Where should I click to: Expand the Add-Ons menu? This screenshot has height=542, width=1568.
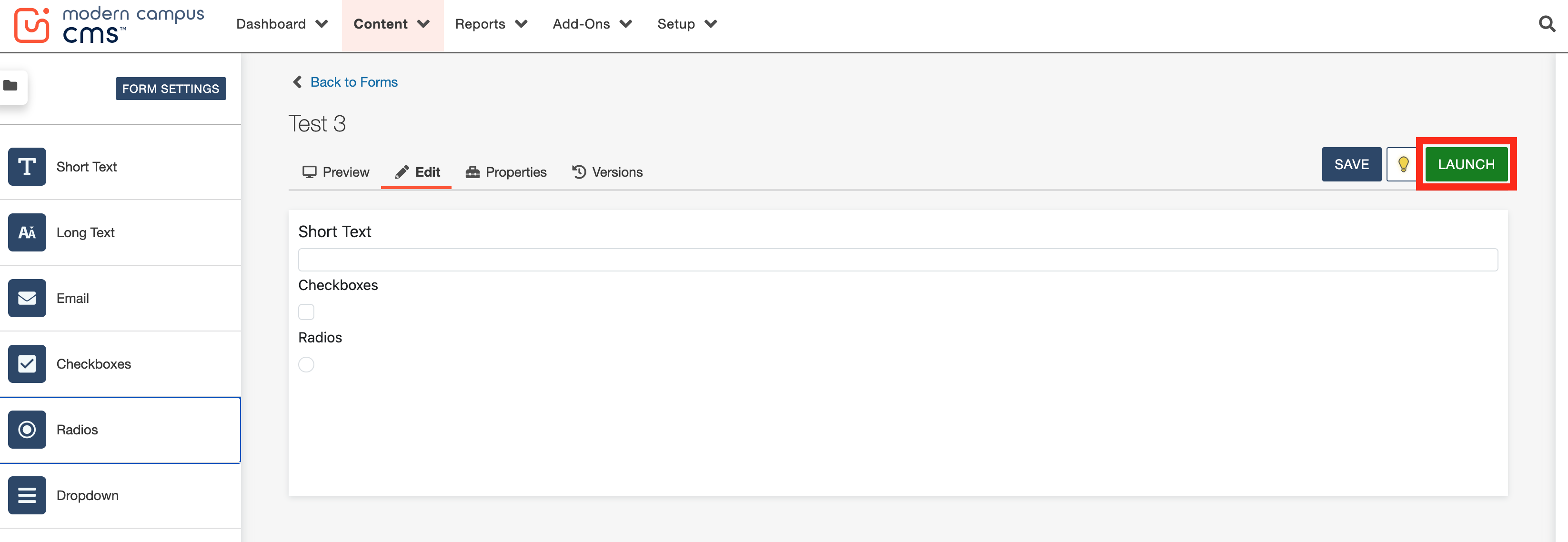pyautogui.click(x=591, y=24)
